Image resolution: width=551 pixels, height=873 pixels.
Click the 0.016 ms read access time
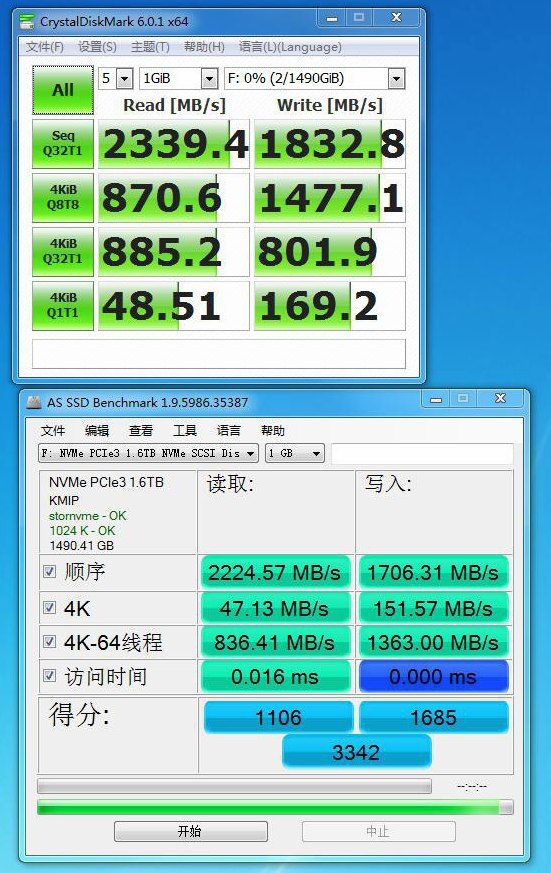tap(275, 676)
